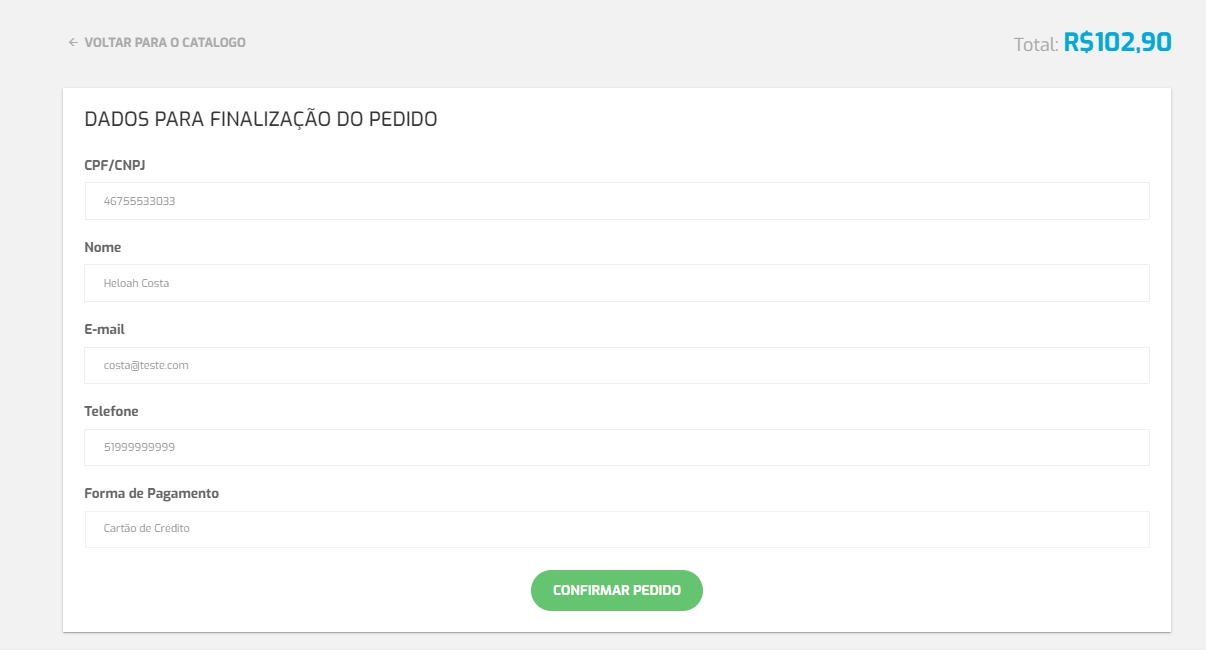The height and width of the screenshot is (650, 1206).
Task: Click the 51999999999 phone number text
Action: (x=140, y=448)
